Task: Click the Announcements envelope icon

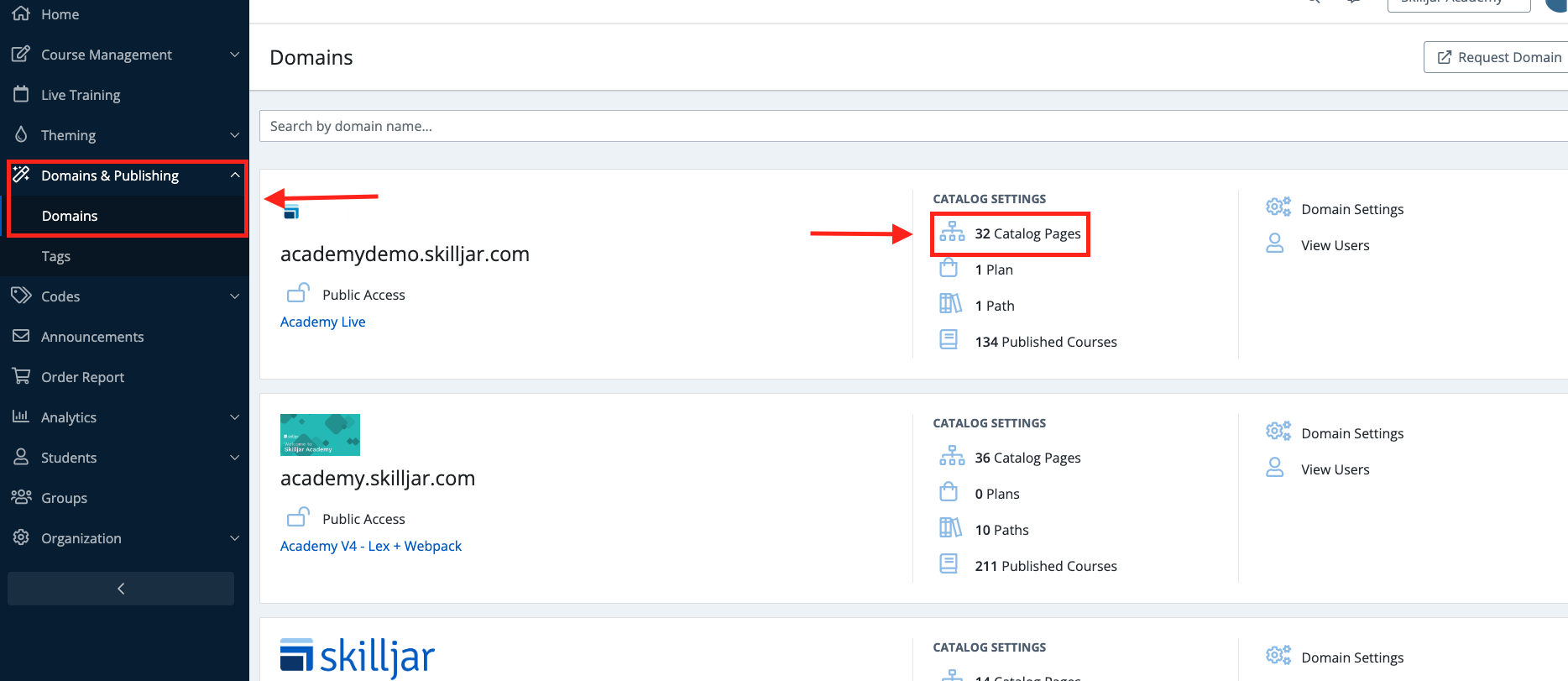Action: click(x=21, y=336)
